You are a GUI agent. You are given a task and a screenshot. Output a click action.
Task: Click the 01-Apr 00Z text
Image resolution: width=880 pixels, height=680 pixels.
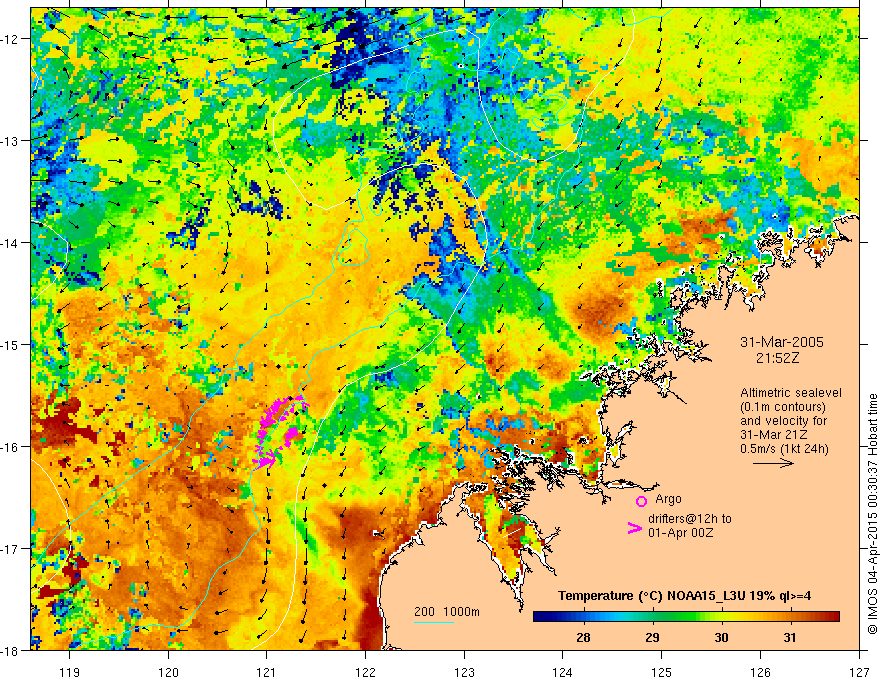(x=680, y=533)
